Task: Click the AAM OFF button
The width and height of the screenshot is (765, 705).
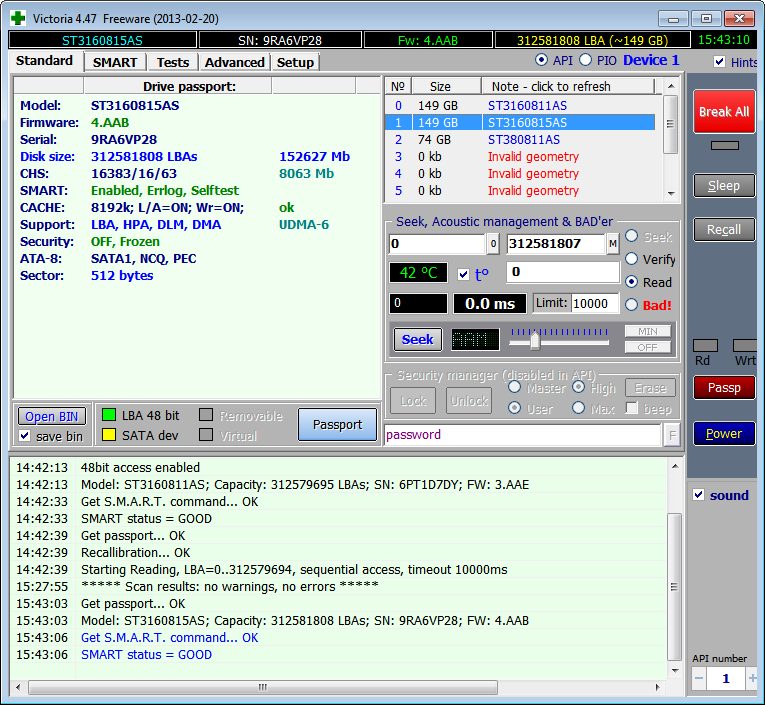Action: (647, 347)
